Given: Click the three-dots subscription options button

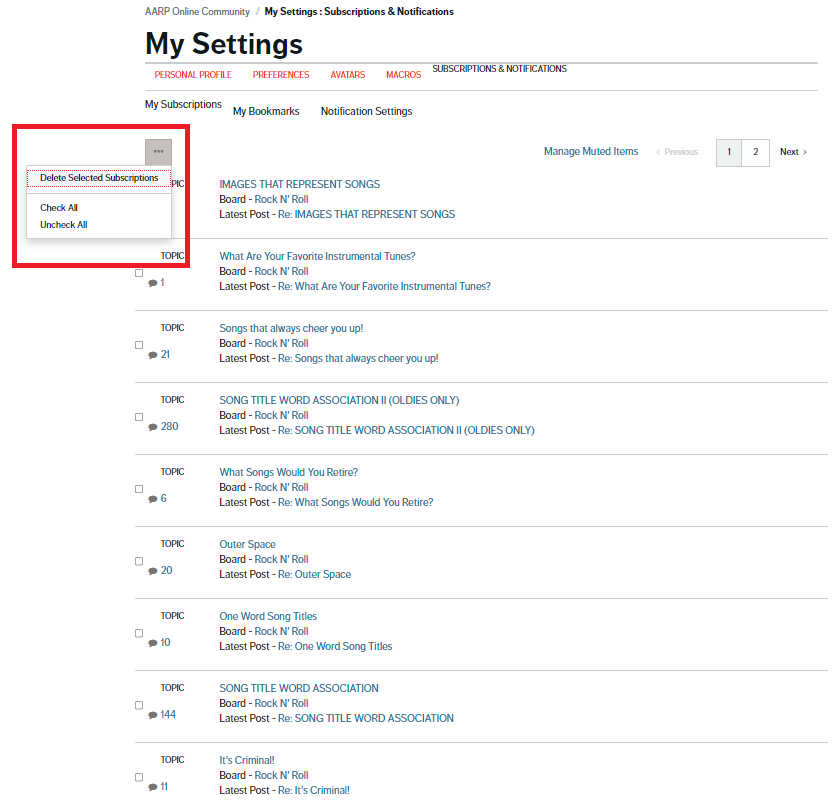Looking at the screenshot, I should pos(158,151).
